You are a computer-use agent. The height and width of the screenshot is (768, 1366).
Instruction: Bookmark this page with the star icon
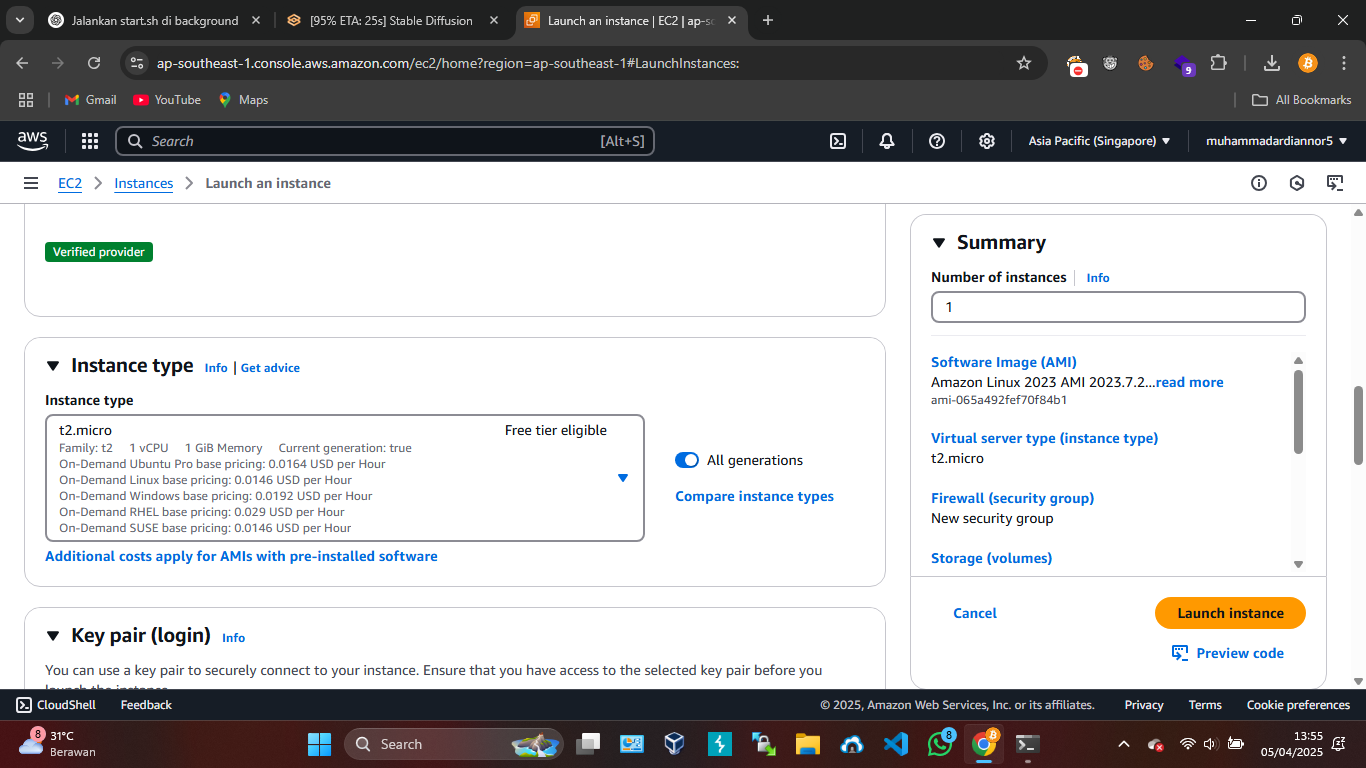(1024, 63)
